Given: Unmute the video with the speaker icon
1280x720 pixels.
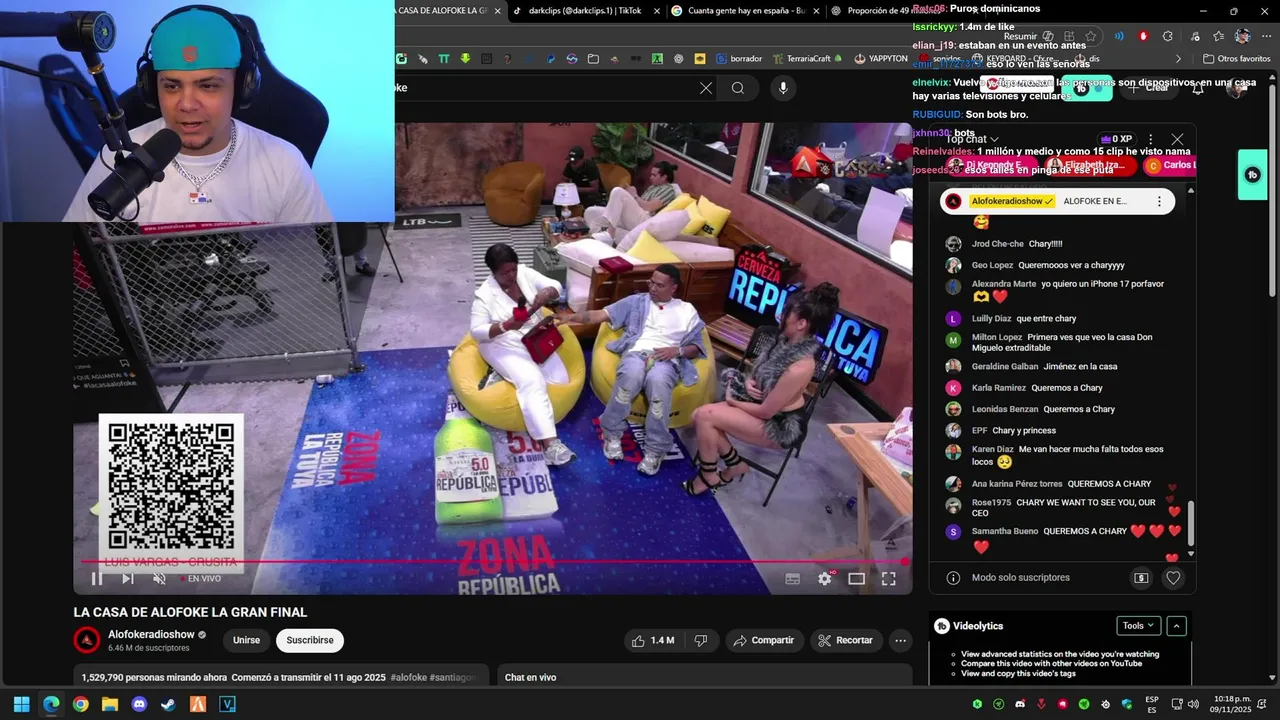Looking at the screenshot, I should [159, 578].
